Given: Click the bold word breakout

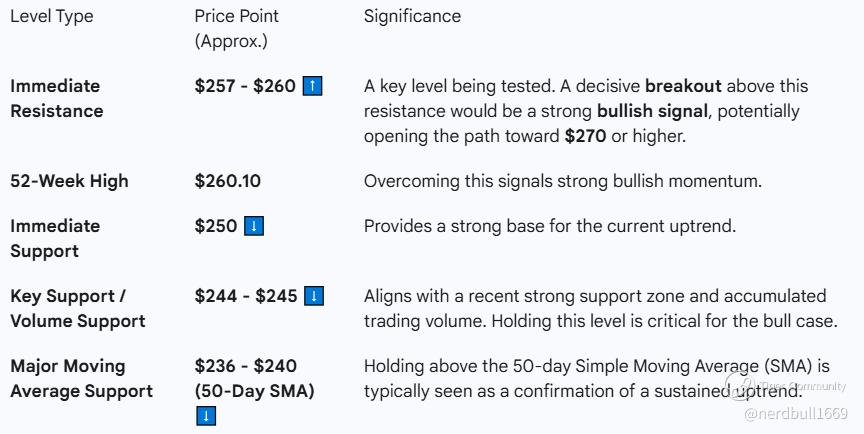Looking at the screenshot, I should coord(683,86).
